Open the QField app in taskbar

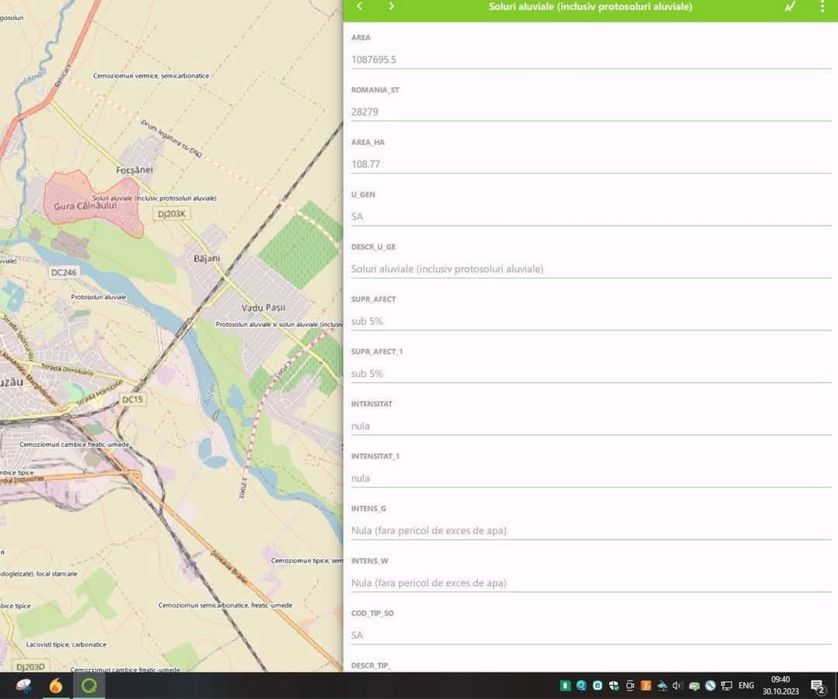[89, 686]
